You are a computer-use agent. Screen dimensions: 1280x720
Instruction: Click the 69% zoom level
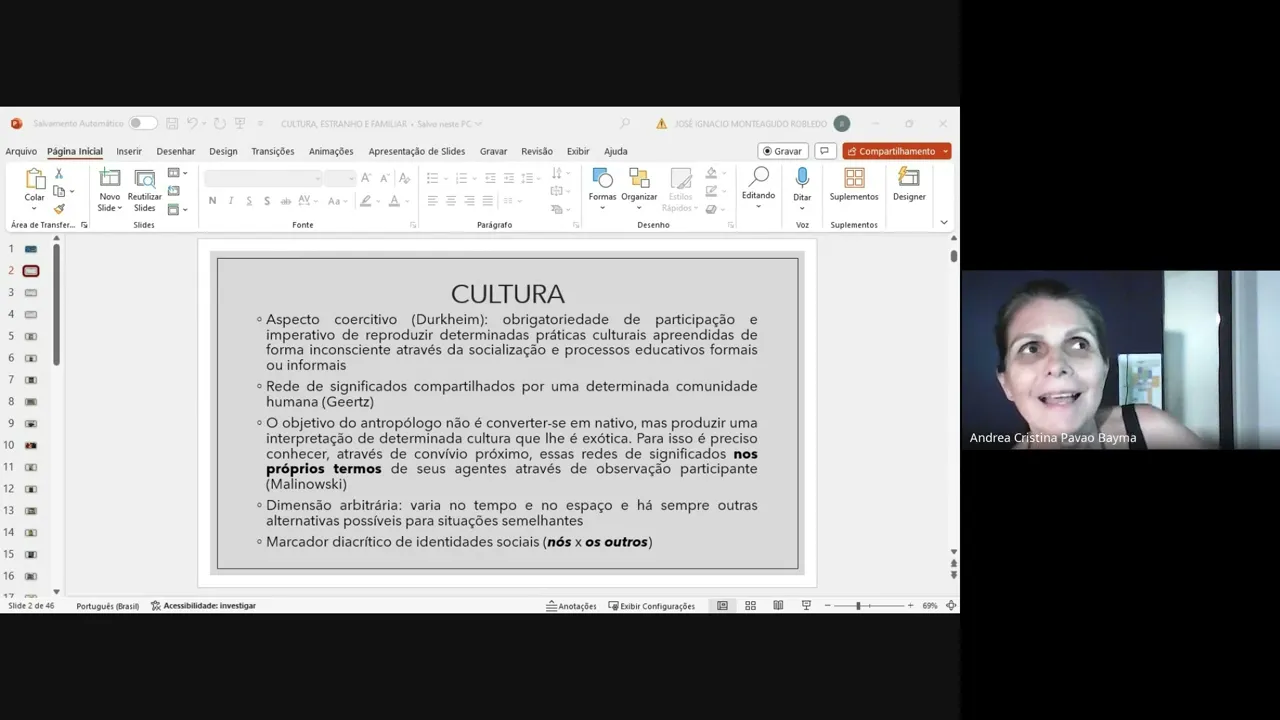click(930, 606)
